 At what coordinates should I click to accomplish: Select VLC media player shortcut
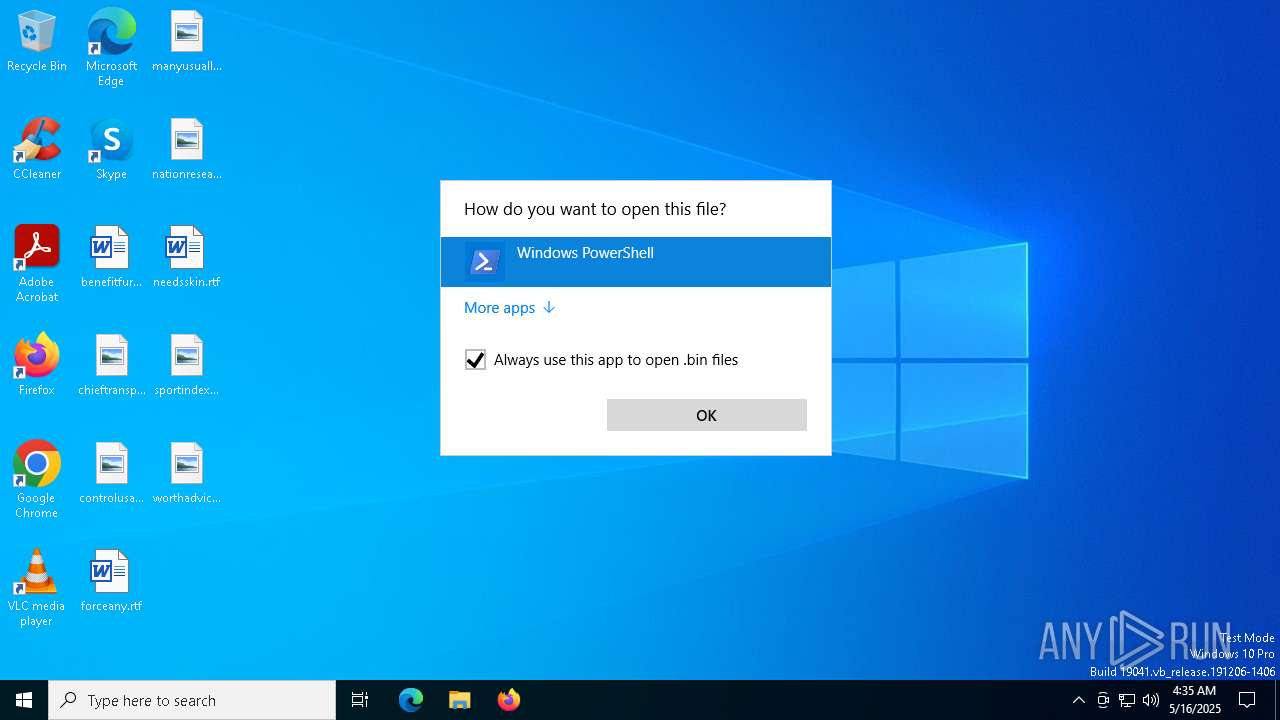pos(37,588)
